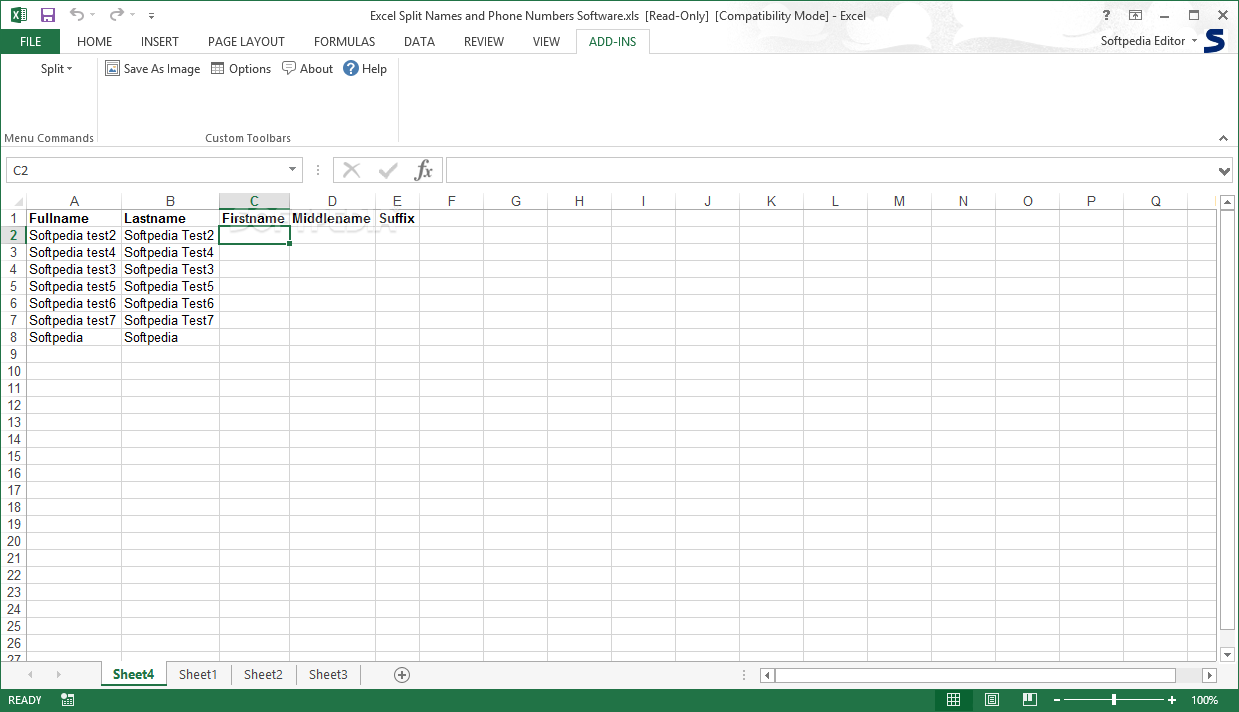The width and height of the screenshot is (1239, 712).
Task: Open the Options toolbar button
Action: click(241, 69)
